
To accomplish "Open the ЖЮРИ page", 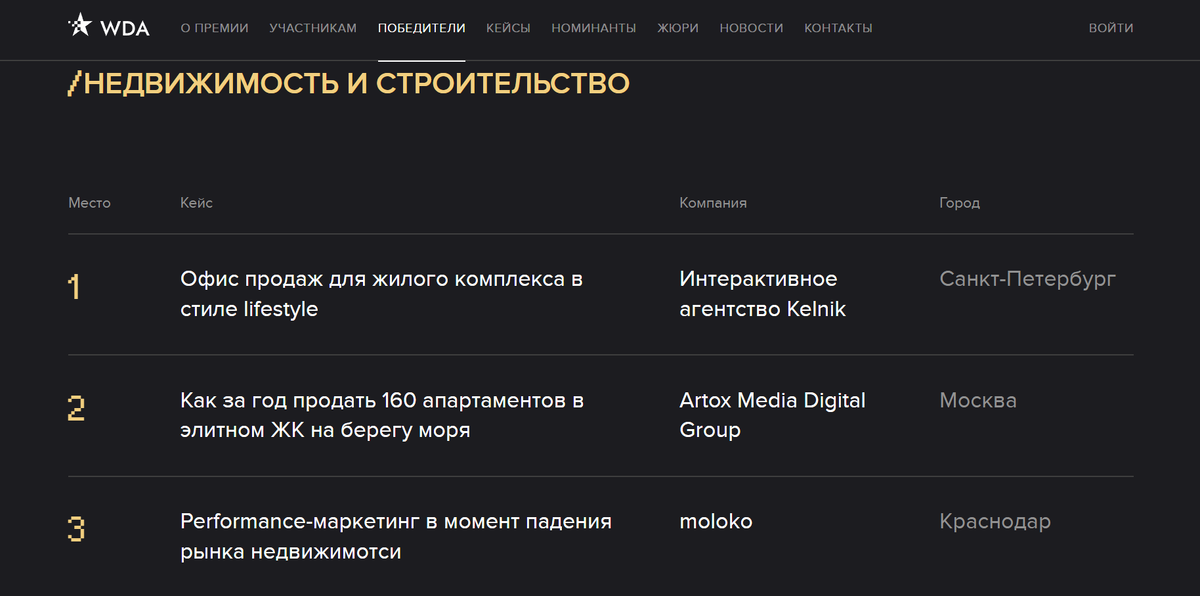I will [x=678, y=28].
